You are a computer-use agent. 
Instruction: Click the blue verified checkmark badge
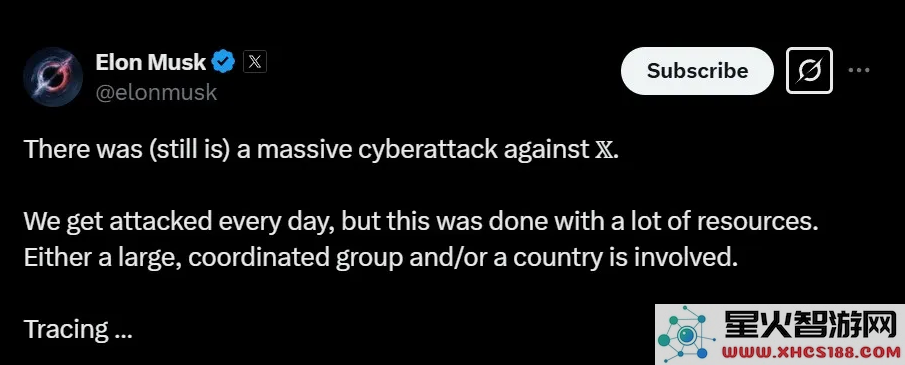[223, 61]
